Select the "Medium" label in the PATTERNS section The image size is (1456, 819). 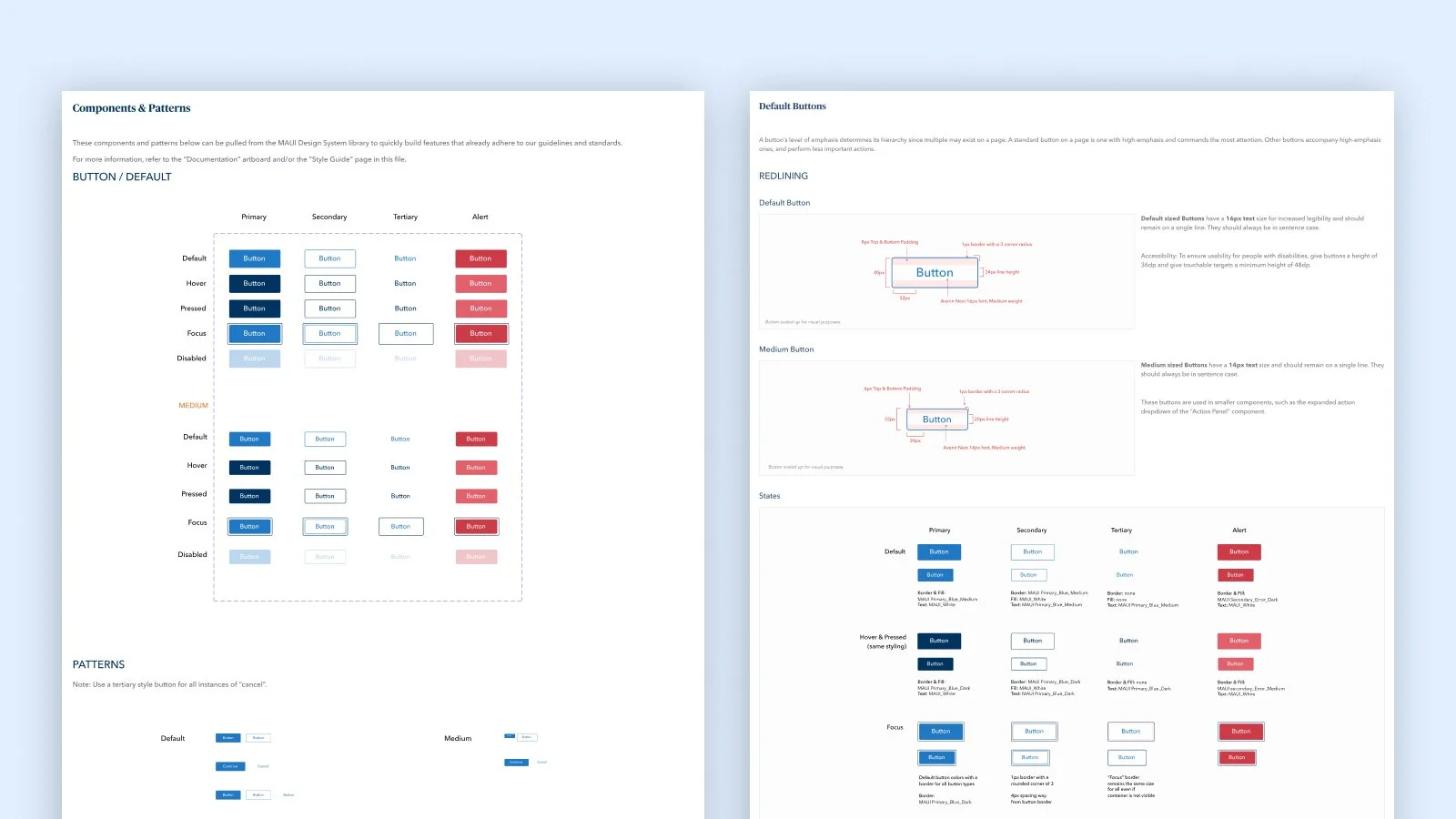pos(458,739)
